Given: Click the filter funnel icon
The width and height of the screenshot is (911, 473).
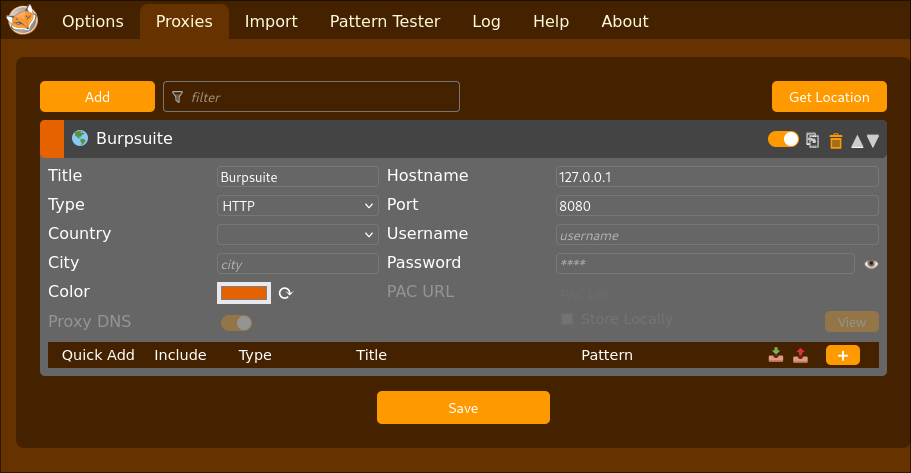Looking at the screenshot, I should (178, 96).
